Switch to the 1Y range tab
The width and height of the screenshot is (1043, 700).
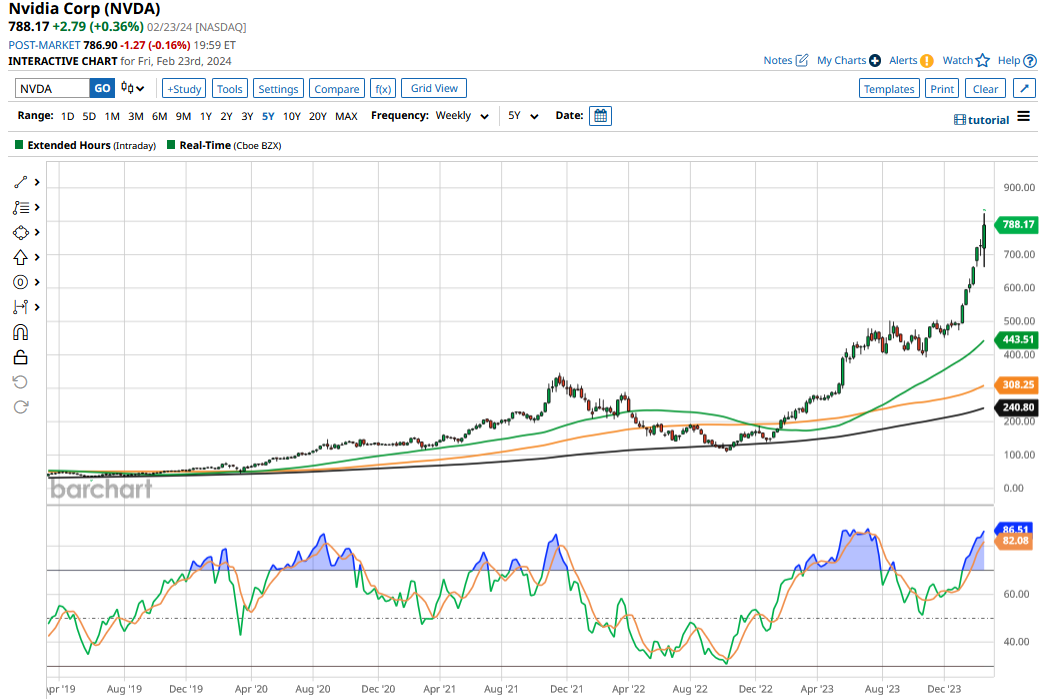pos(203,116)
